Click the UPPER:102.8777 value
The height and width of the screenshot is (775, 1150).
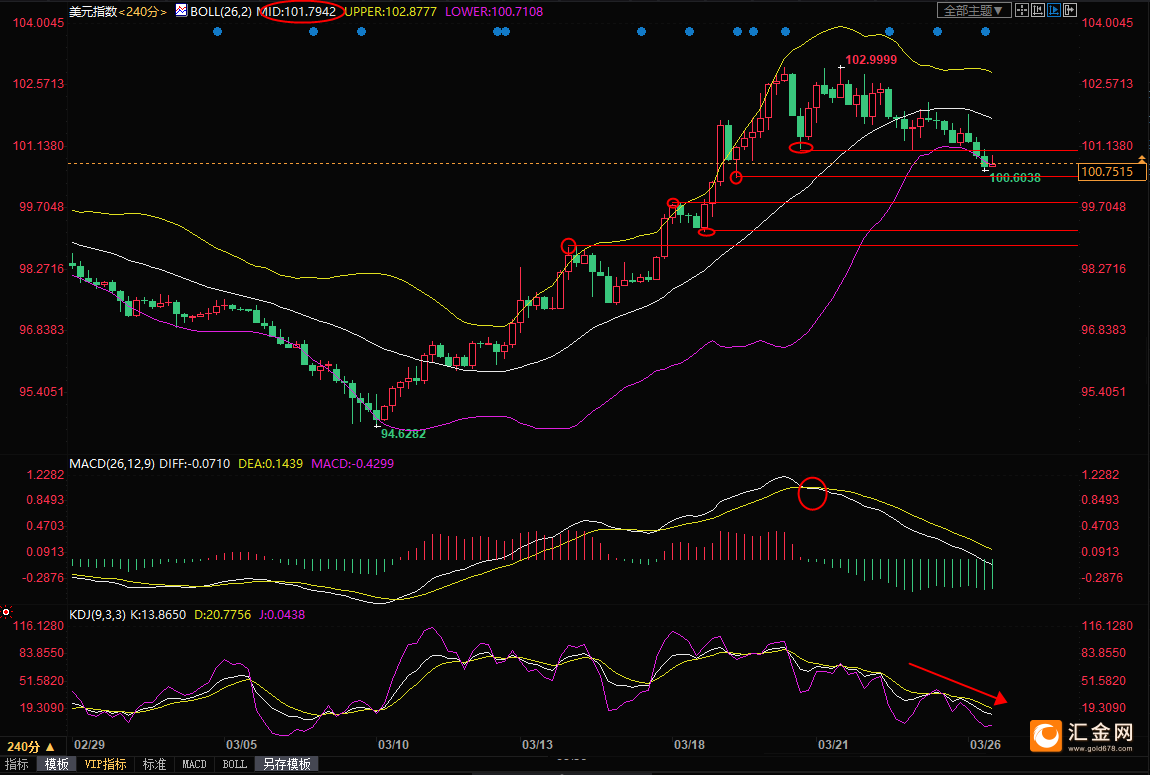click(390, 12)
